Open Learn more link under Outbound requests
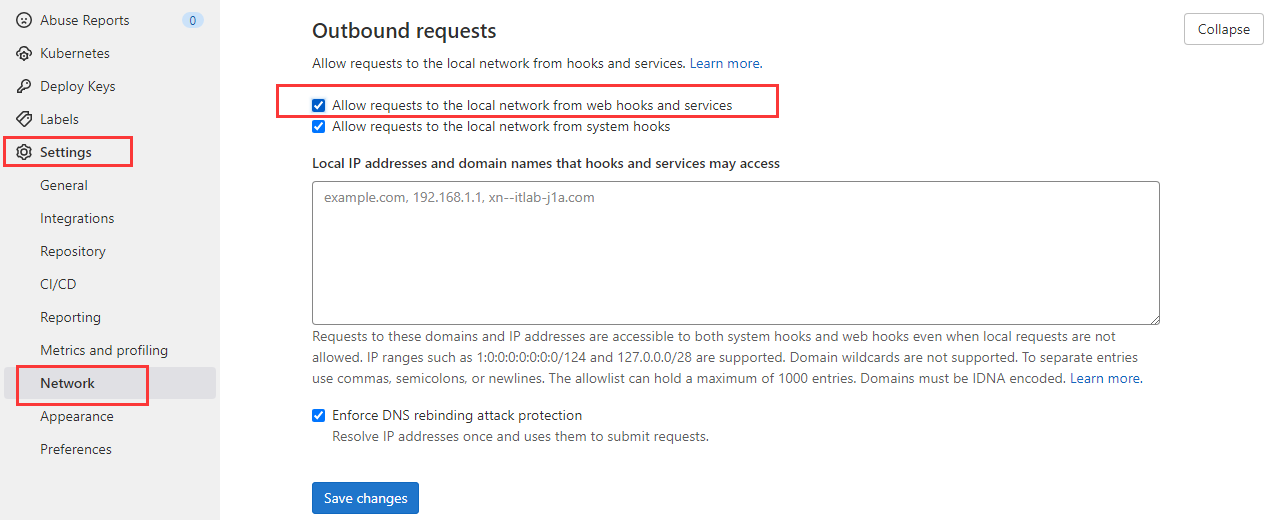 [724, 63]
